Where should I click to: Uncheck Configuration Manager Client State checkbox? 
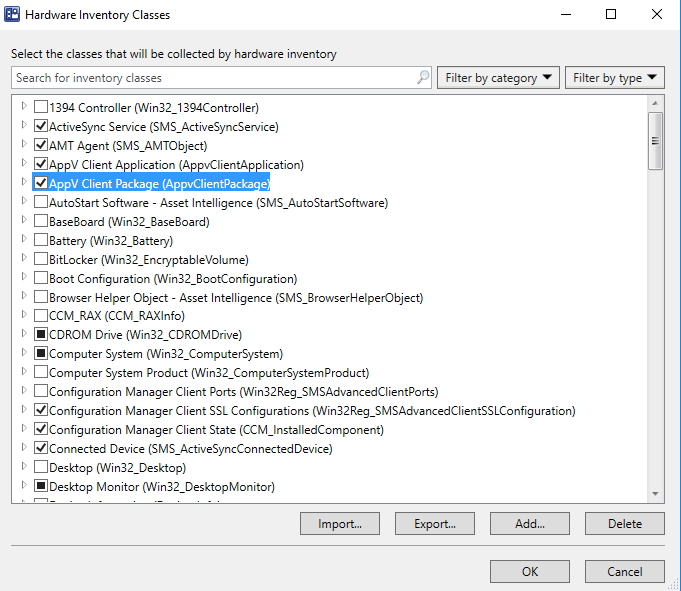41,429
